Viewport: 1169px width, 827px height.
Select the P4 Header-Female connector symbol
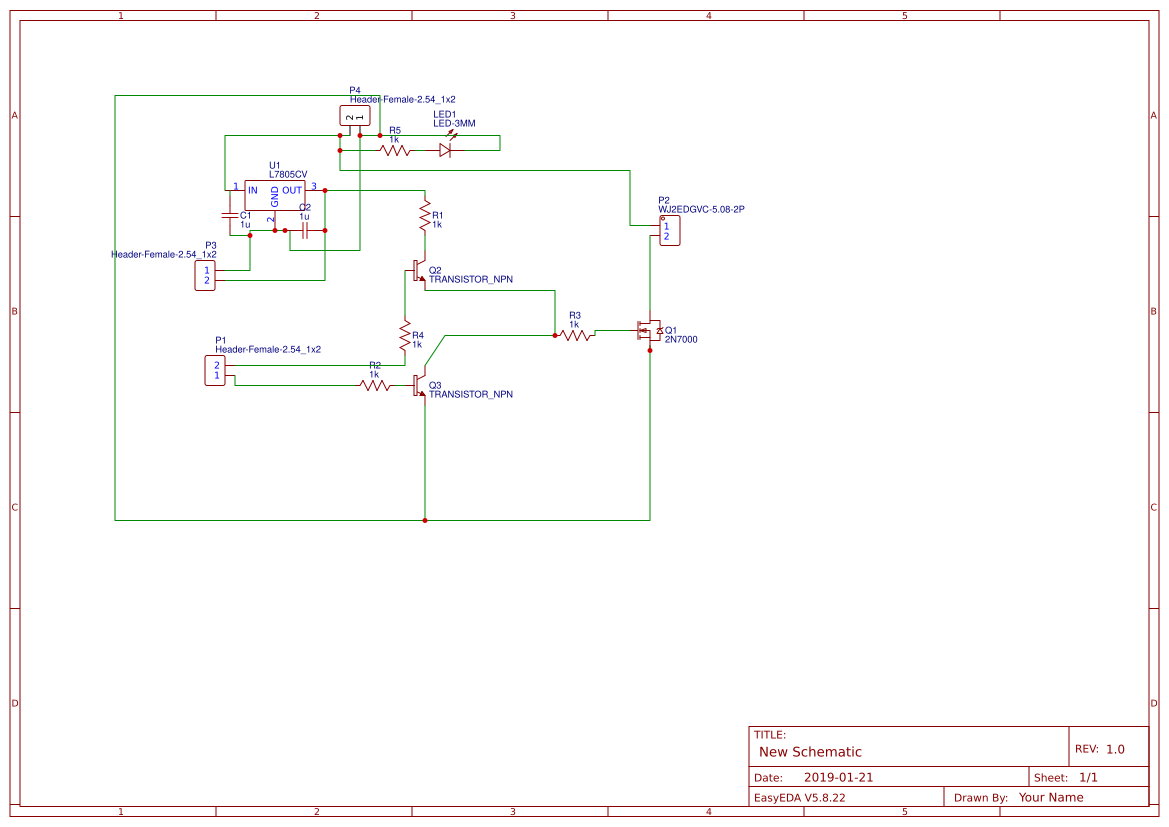pos(354,115)
